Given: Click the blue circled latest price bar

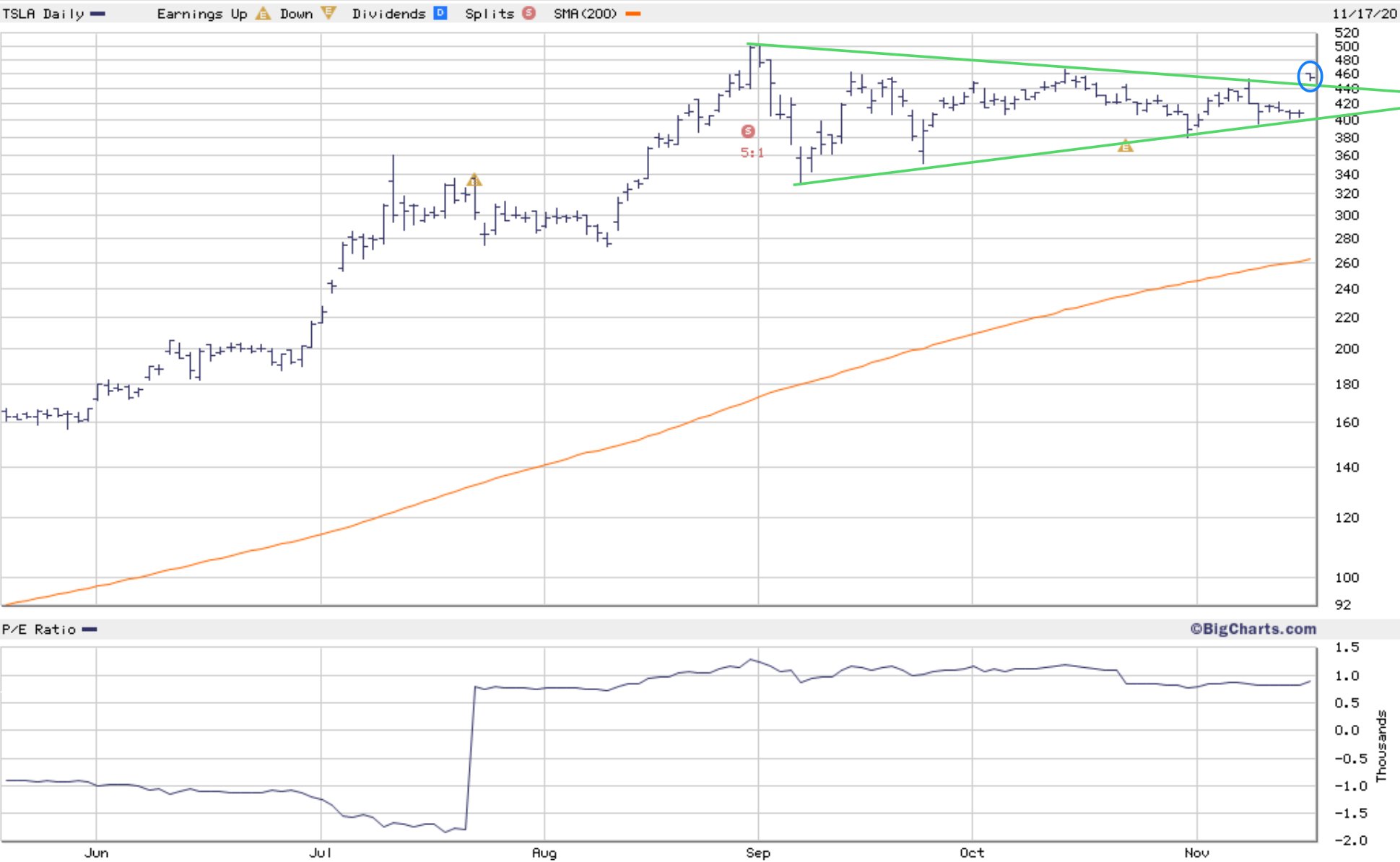Looking at the screenshot, I should tap(1310, 77).
